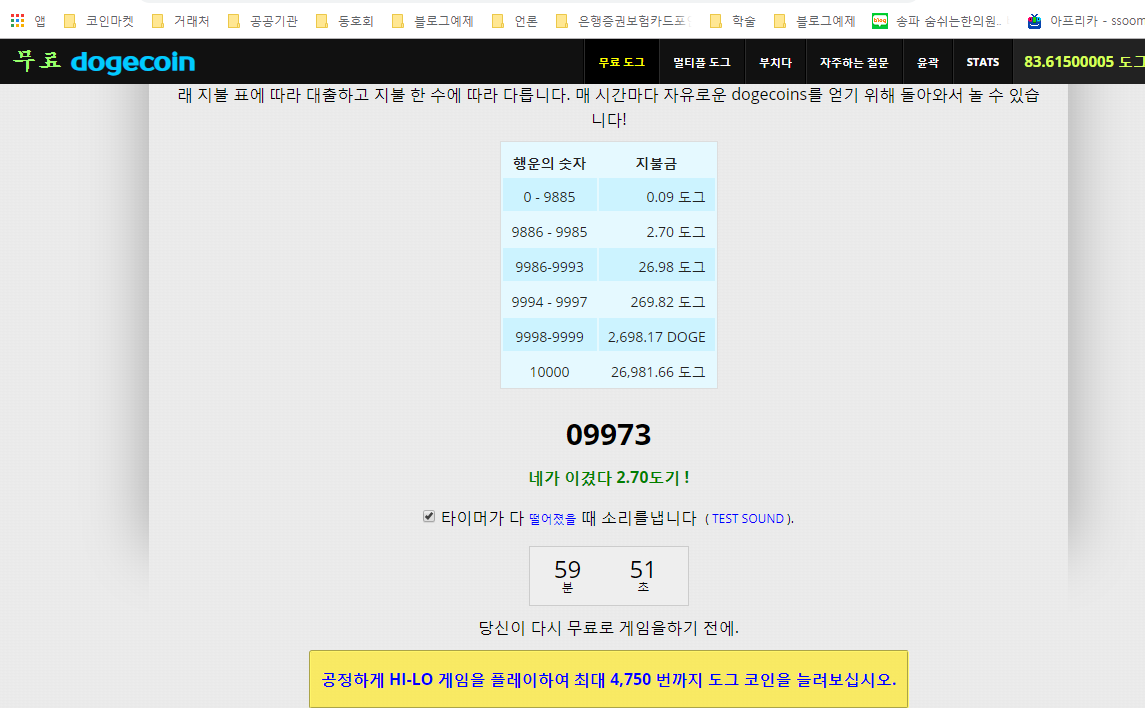
Task: Open the 거래처 bookmark folder
Action: [x=180, y=21]
